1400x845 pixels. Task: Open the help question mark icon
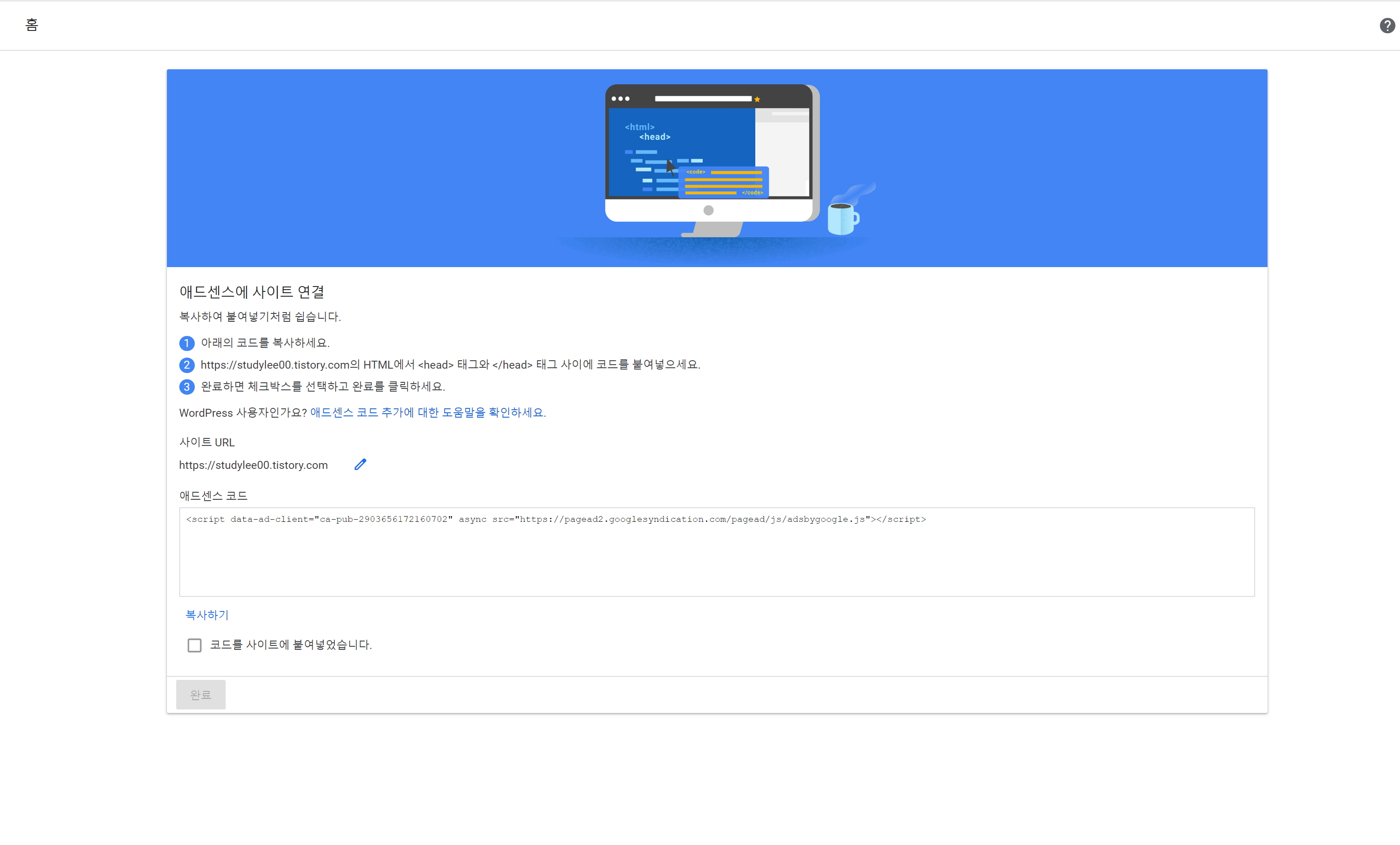coord(1387,26)
